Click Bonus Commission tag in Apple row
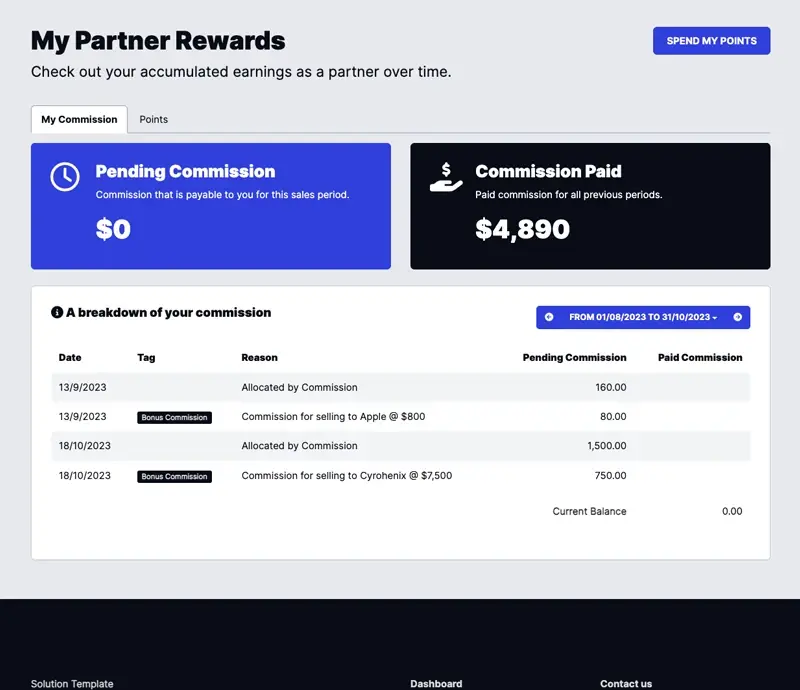Image resolution: width=800 pixels, height=690 pixels. (x=174, y=417)
